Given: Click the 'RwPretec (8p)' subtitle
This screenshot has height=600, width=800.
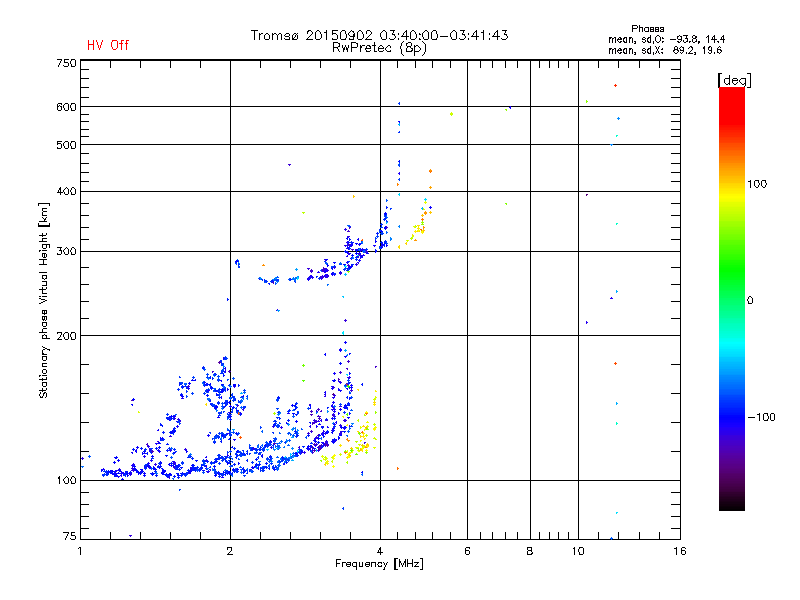Looking at the screenshot, I should 379,48.
